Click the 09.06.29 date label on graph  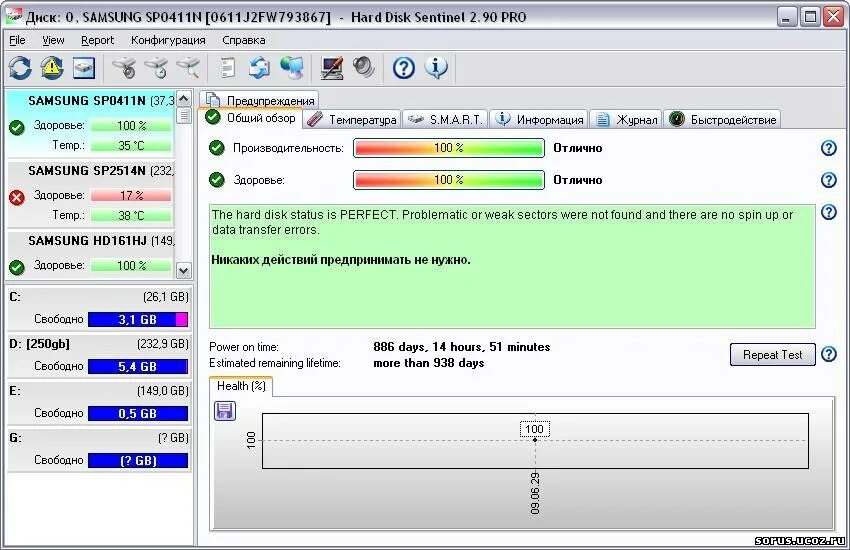coord(535,493)
